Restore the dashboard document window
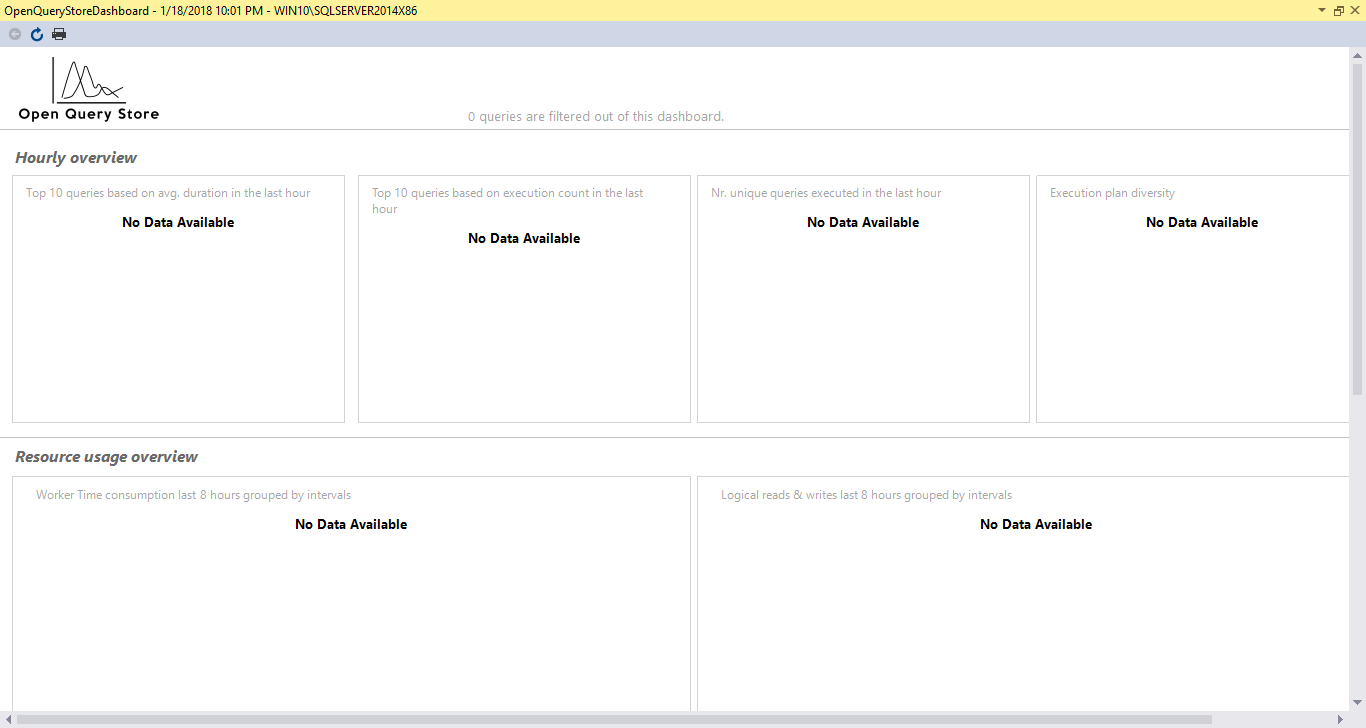Image resolution: width=1366 pixels, height=728 pixels. click(x=1339, y=10)
